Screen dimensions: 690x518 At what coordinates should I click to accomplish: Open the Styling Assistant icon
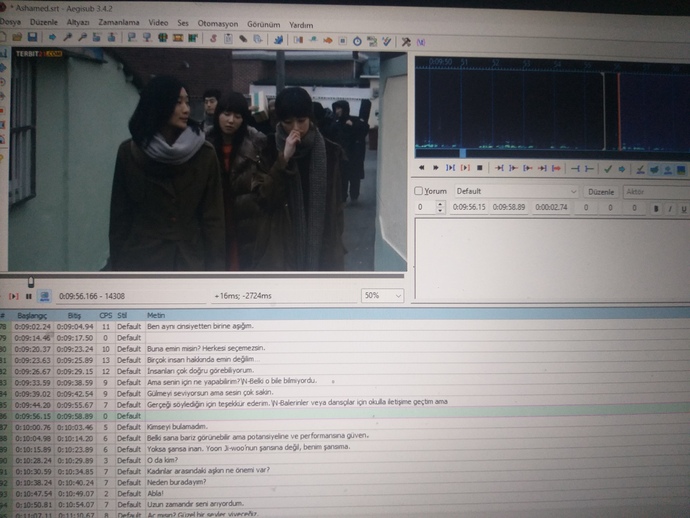(x=313, y=40)
